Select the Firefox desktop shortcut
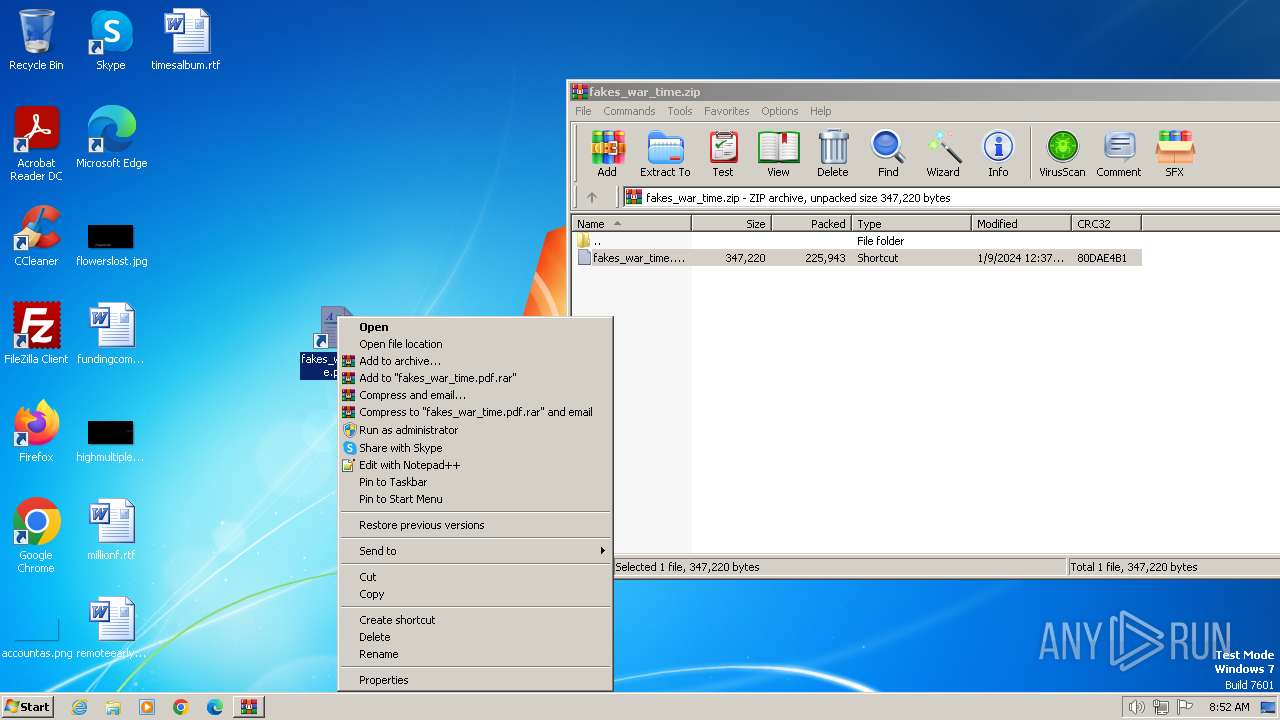This screenshot has width=1280, height=720. pos(36,431)
